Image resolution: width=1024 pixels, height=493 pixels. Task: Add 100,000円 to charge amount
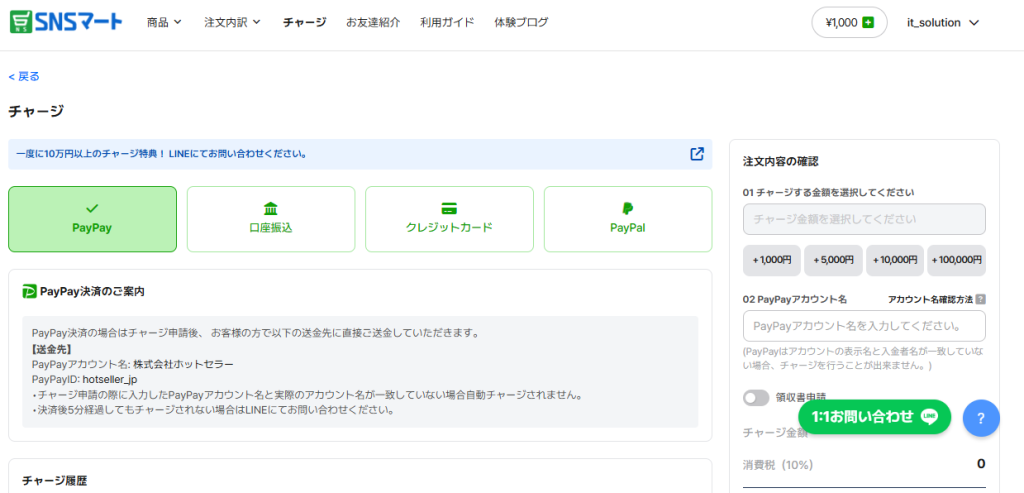point(957,260)
